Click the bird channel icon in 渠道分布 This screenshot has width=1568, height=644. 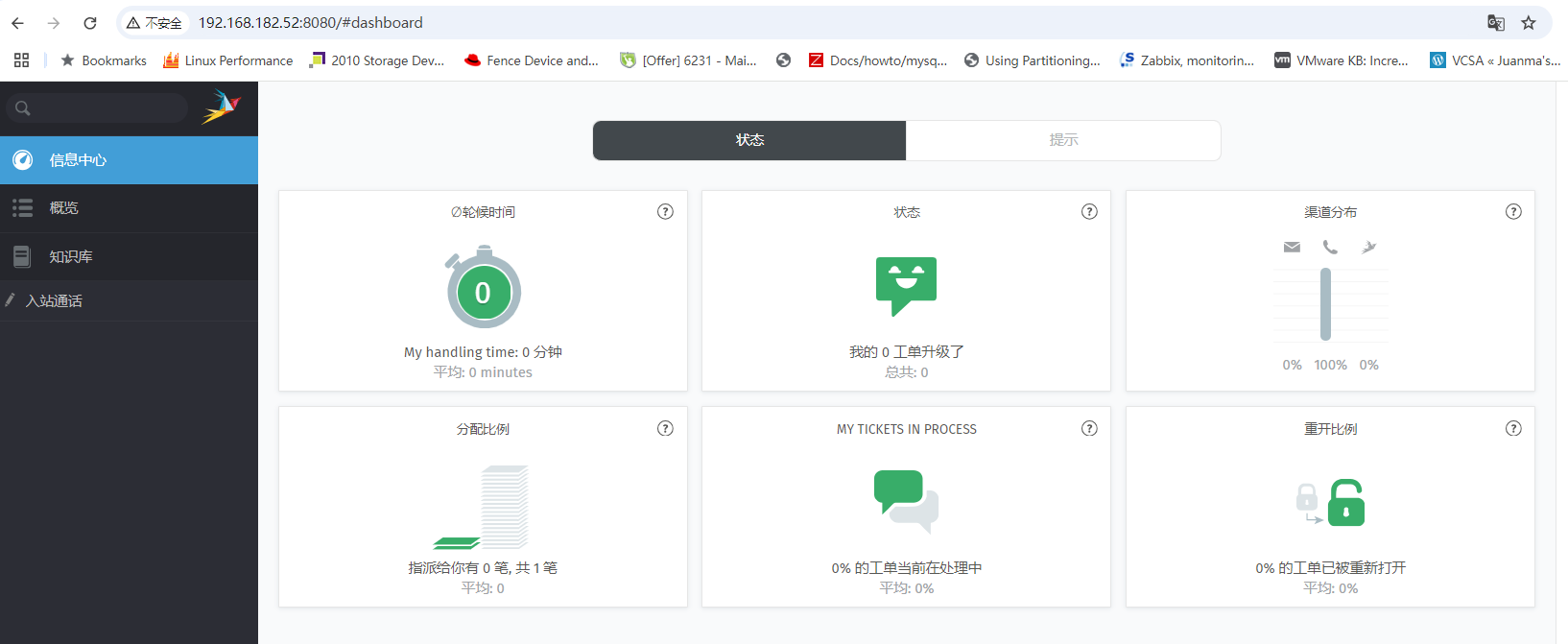pyautogui.click(x=1369, y=248)
